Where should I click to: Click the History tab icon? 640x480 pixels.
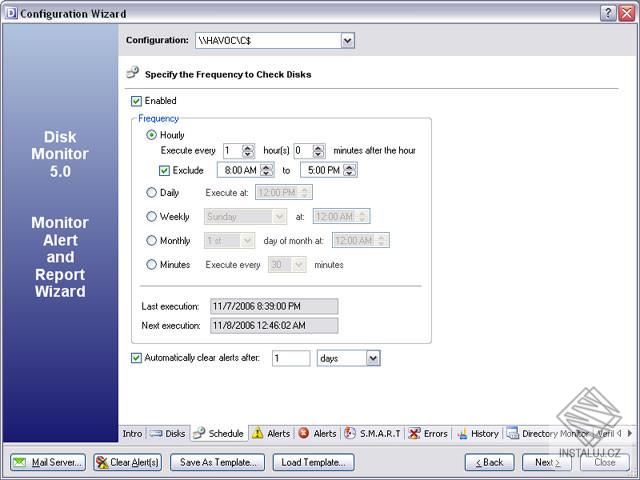tap(462, 434)
